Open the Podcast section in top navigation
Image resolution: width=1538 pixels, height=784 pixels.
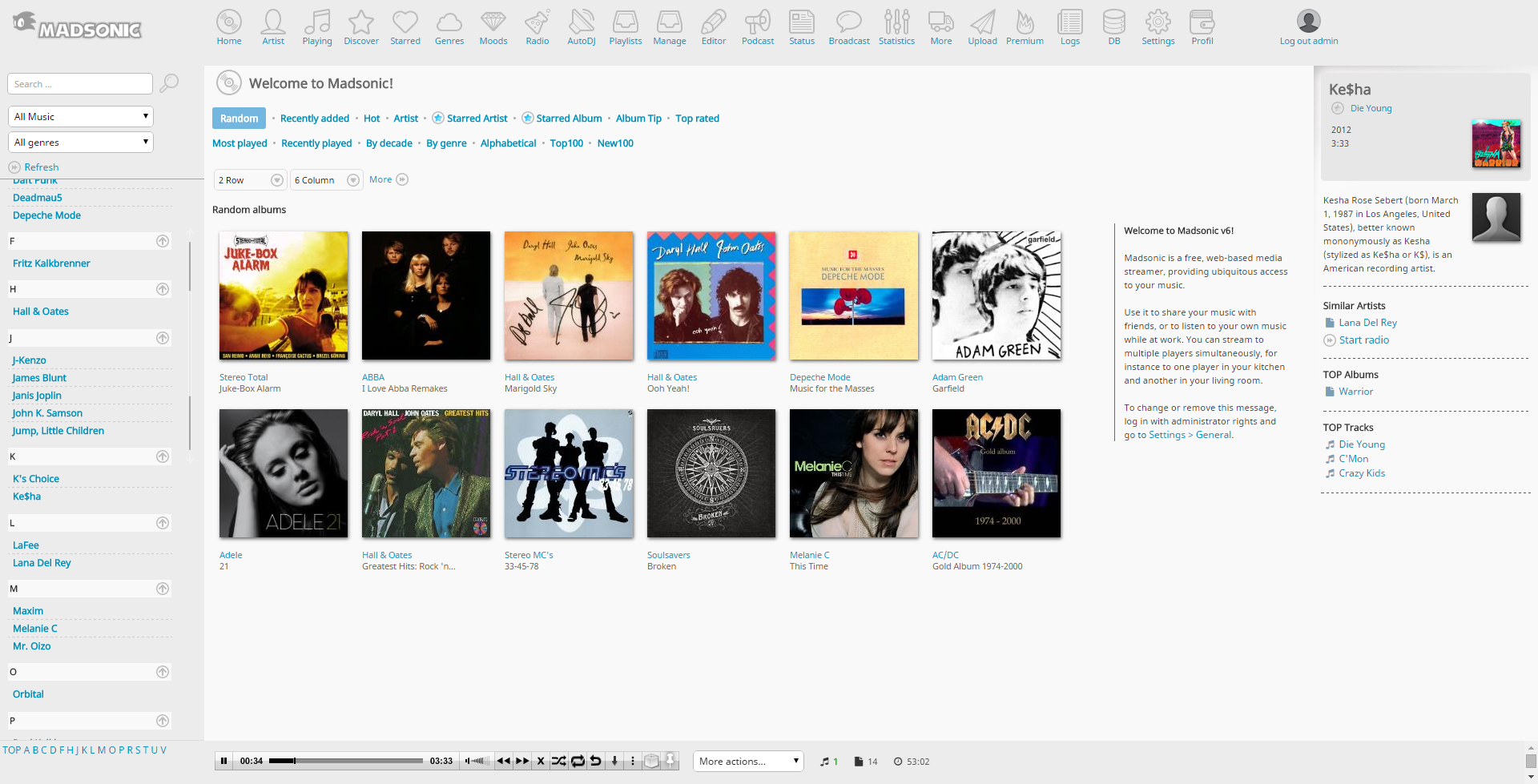(x=757, y=27)
